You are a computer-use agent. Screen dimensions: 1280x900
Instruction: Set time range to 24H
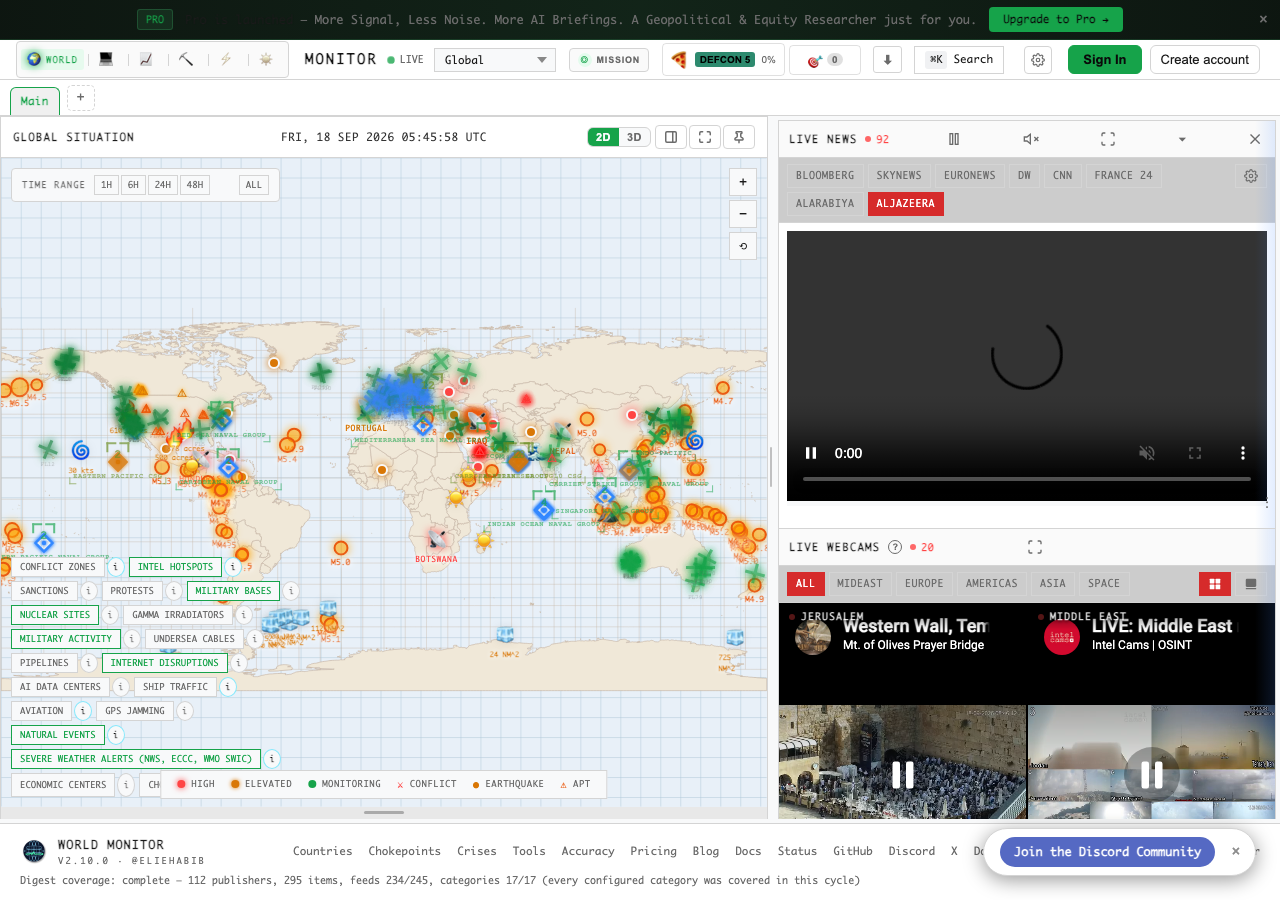point(162,185)
